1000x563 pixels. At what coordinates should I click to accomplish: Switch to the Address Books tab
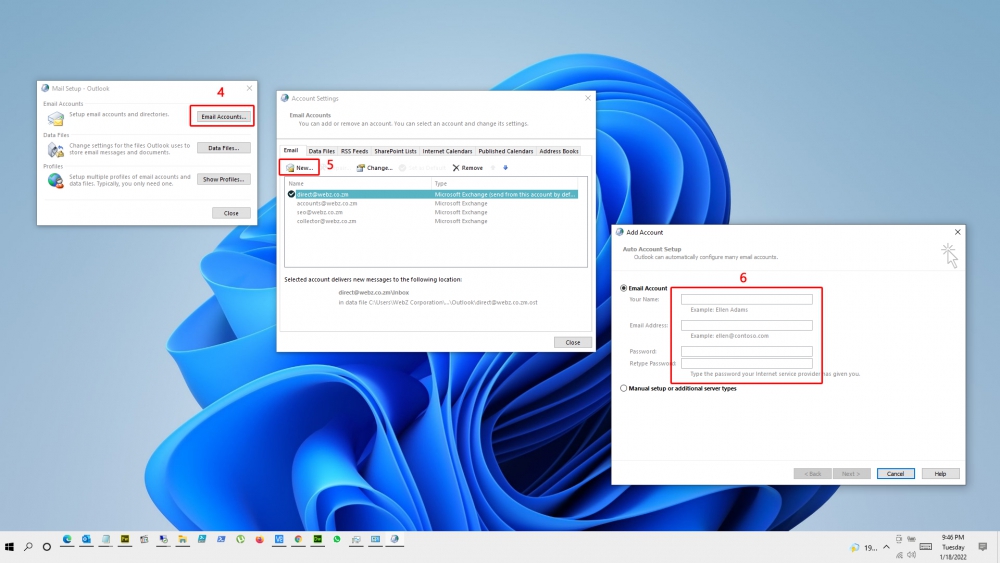558,151
